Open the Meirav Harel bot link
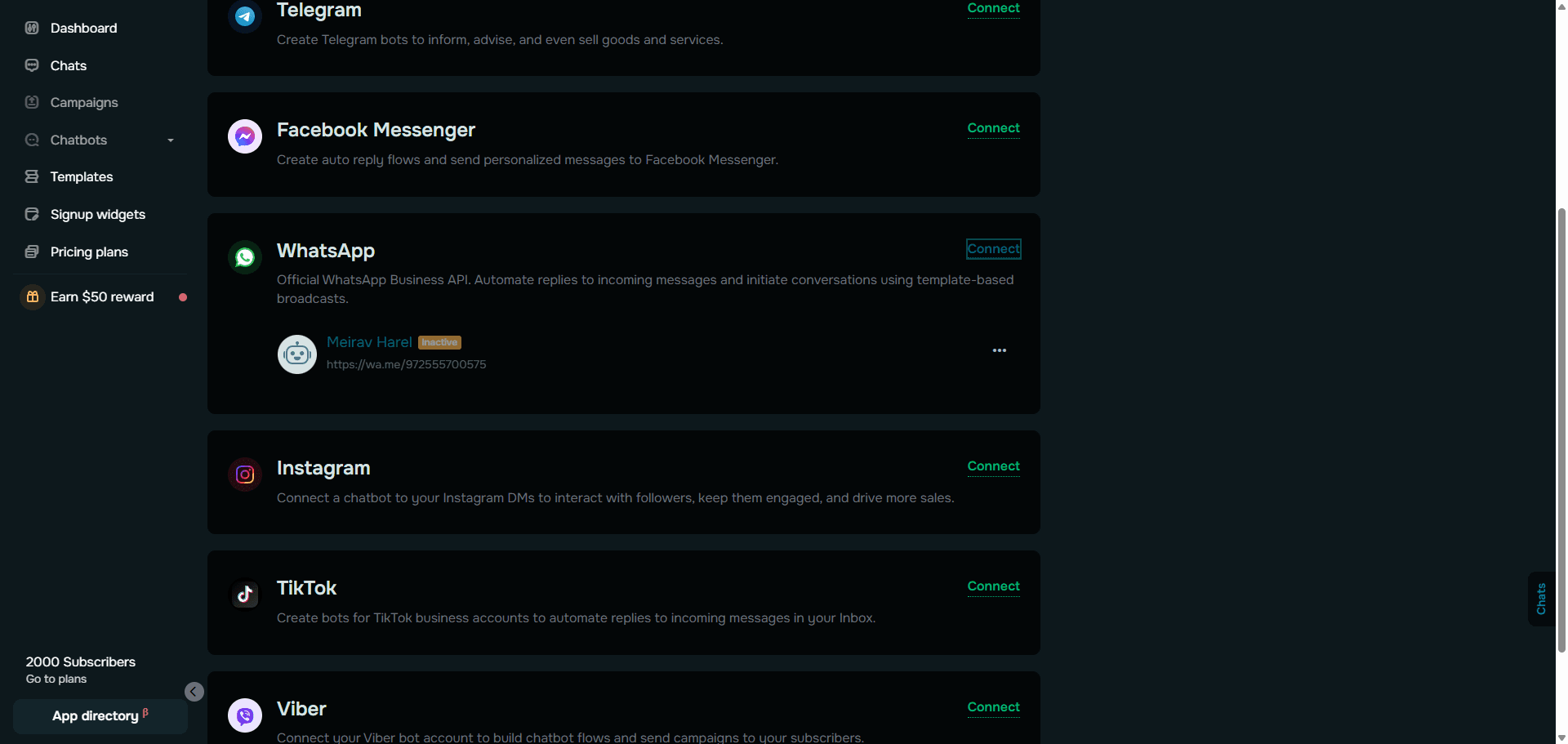The width and height of the screenshot is (1568, 744). click(369, 342)
